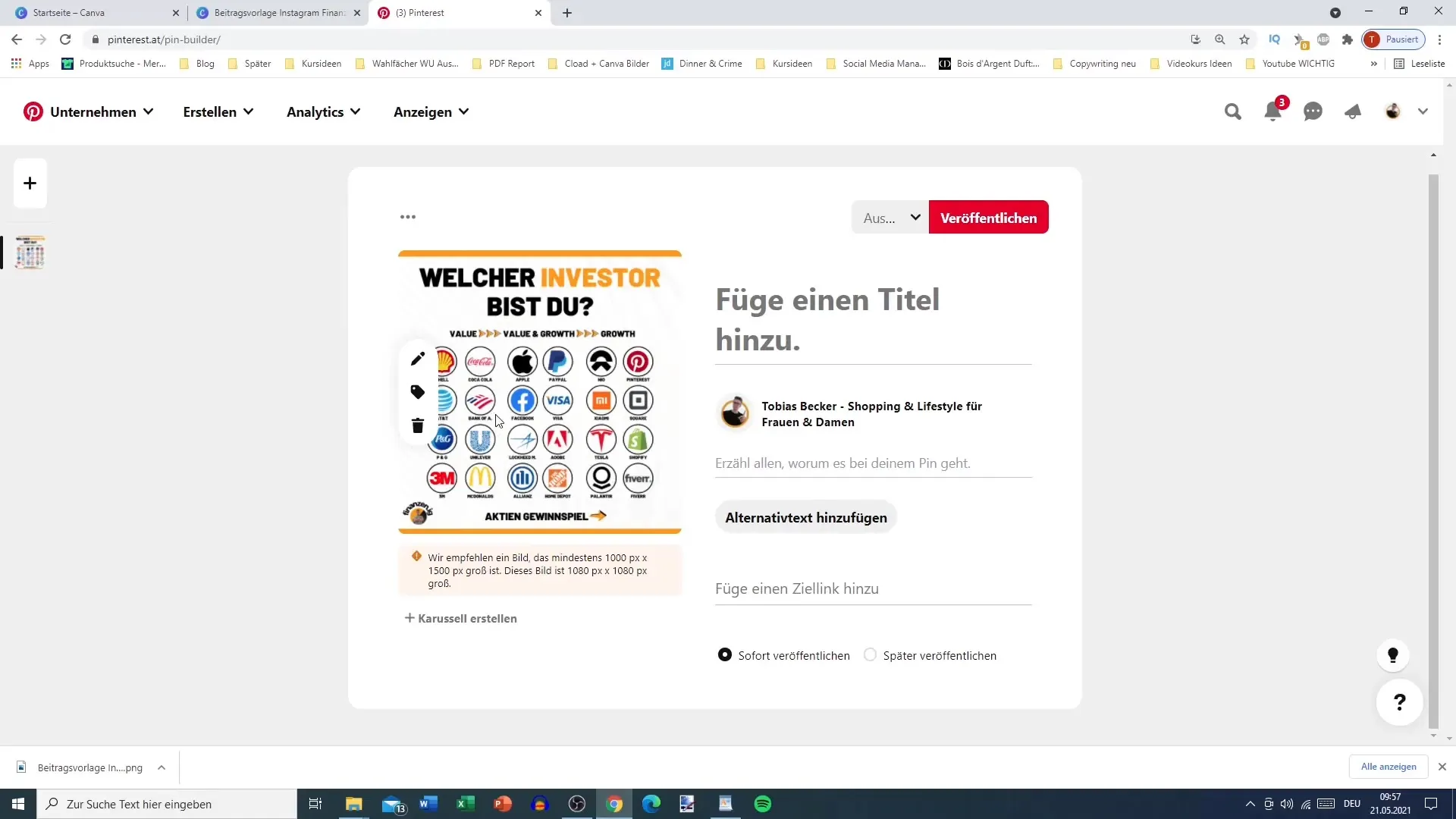This screenshot has height=819, width=1456.
Task: Open Spotify from the taskbar
Action: pos(763,804)
